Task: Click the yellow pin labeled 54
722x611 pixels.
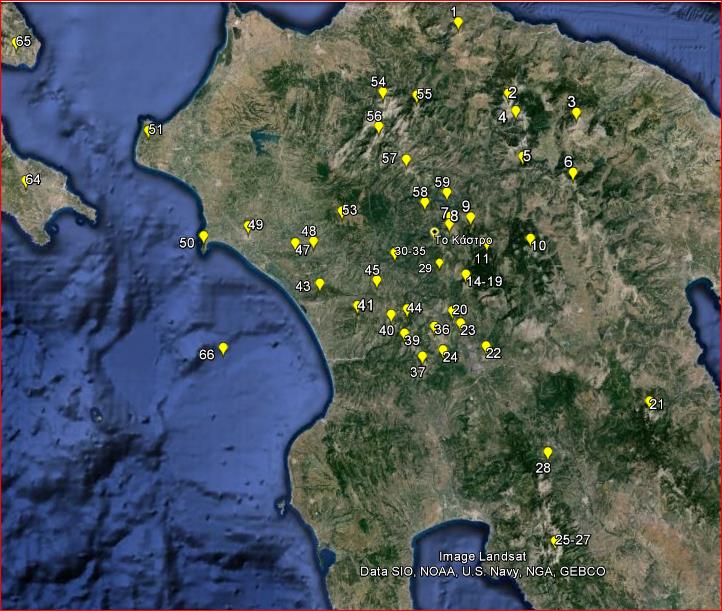Action: point(383,93)
